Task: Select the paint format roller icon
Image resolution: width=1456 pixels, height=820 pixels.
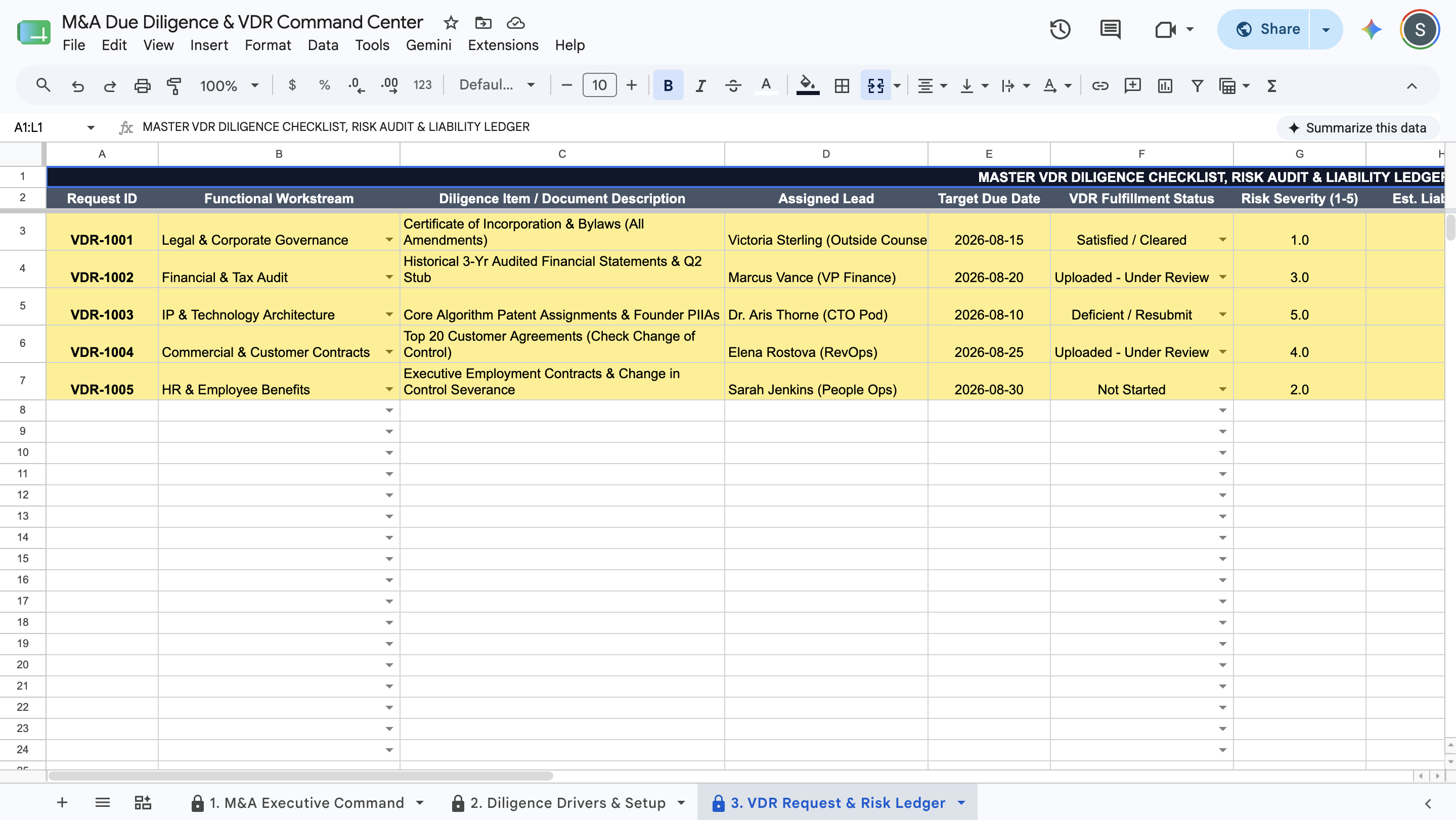Action: [174, 85]
